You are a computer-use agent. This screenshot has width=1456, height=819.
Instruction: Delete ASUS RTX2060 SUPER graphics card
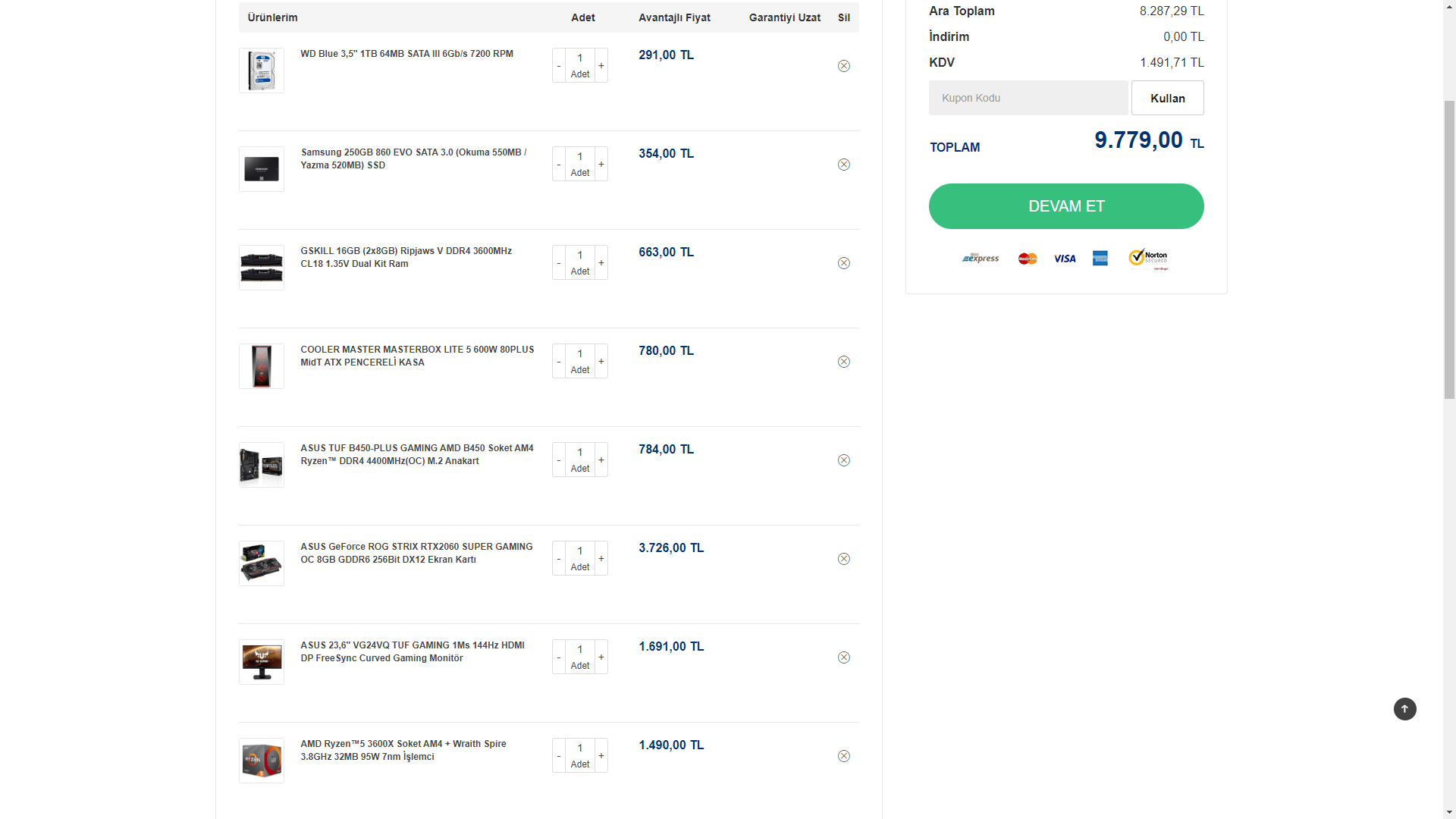(x=843, y=559)
